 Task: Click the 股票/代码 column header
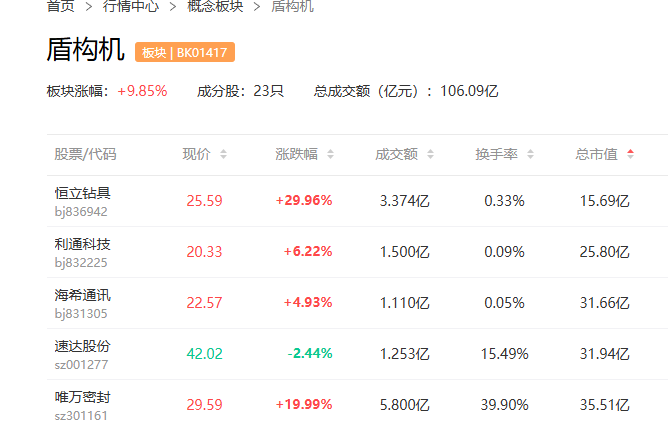(x=85, y=154)
